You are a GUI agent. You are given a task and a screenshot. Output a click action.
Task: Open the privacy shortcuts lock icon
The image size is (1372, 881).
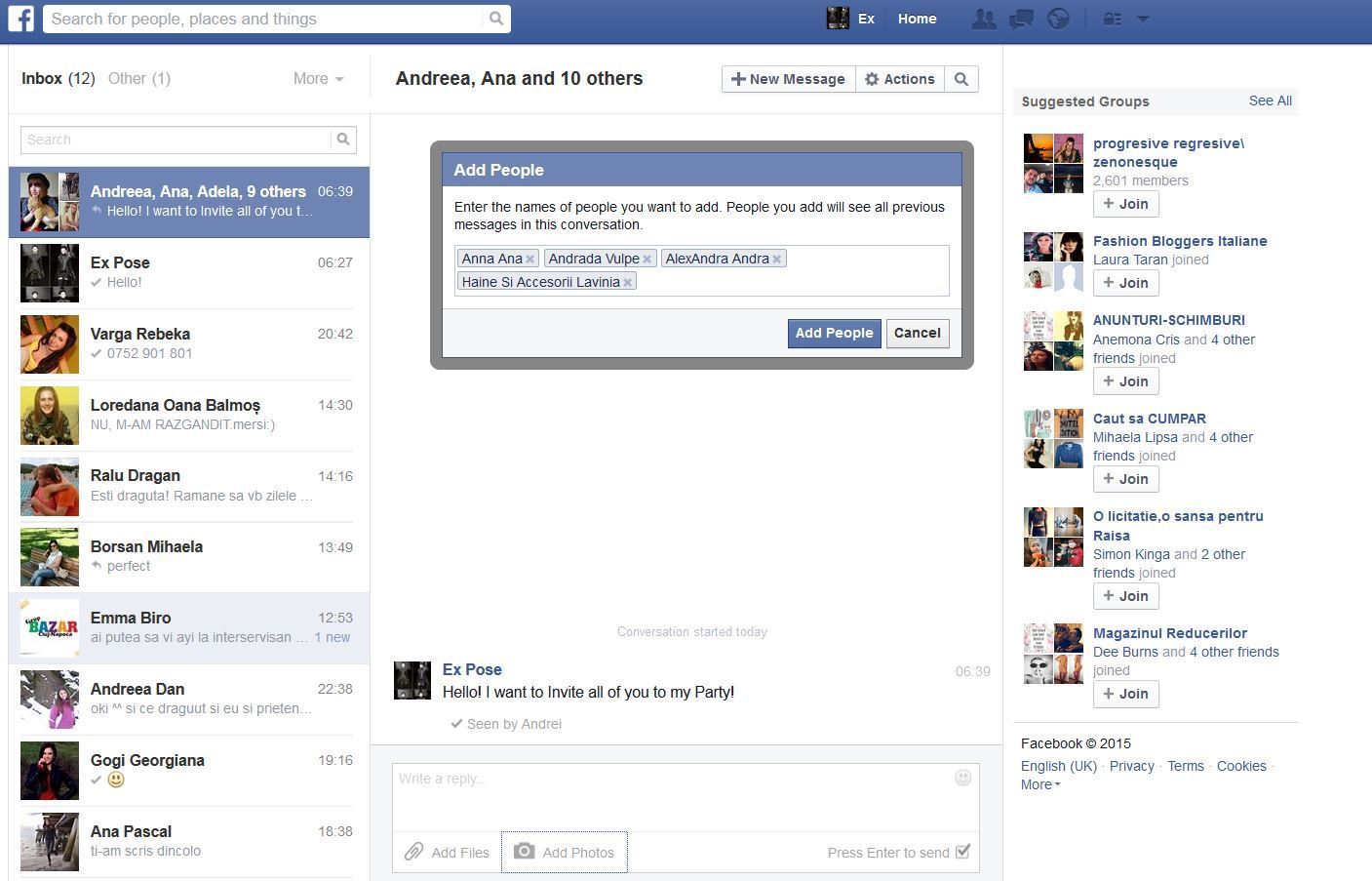pyautogui.click(x=1112, y=19)
